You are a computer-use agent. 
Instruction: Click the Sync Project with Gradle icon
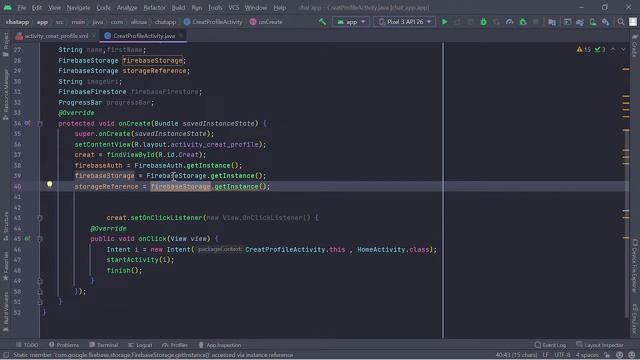[x=580, y=22]
